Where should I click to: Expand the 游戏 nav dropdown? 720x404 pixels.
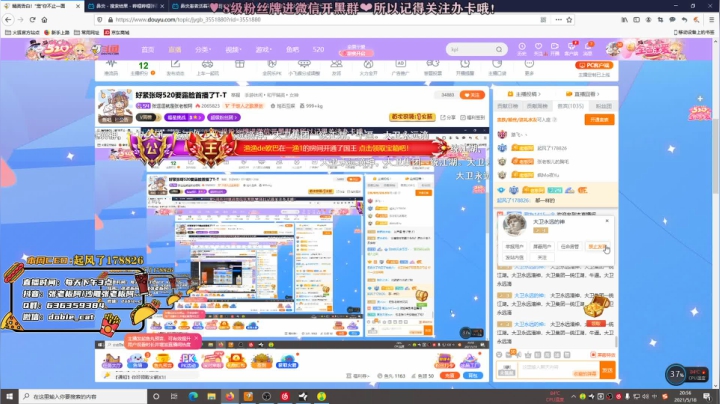pyautogui.click(x=264, y=50)
